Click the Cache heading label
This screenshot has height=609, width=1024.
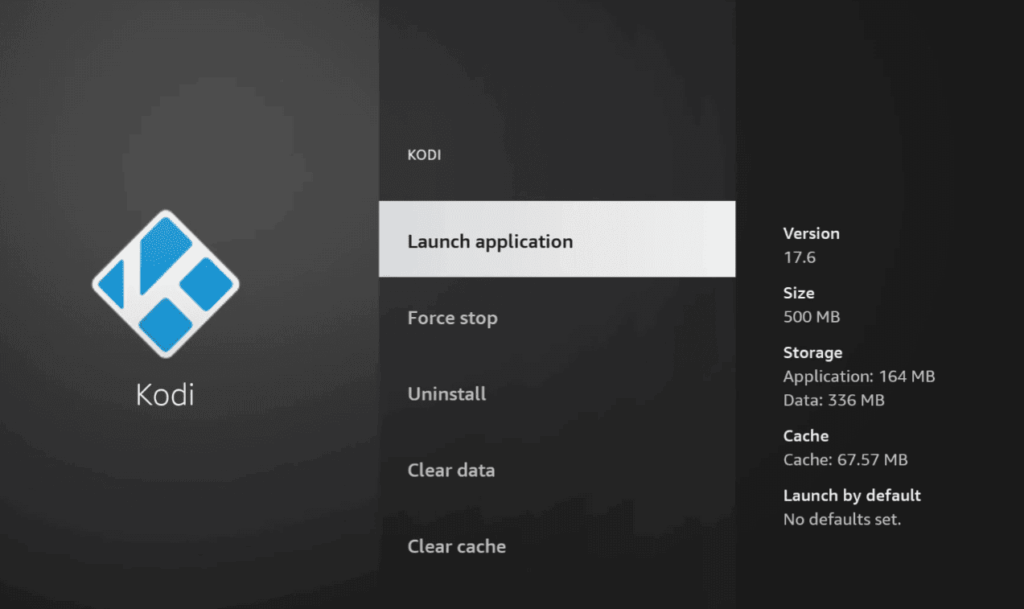pos(806,436)
